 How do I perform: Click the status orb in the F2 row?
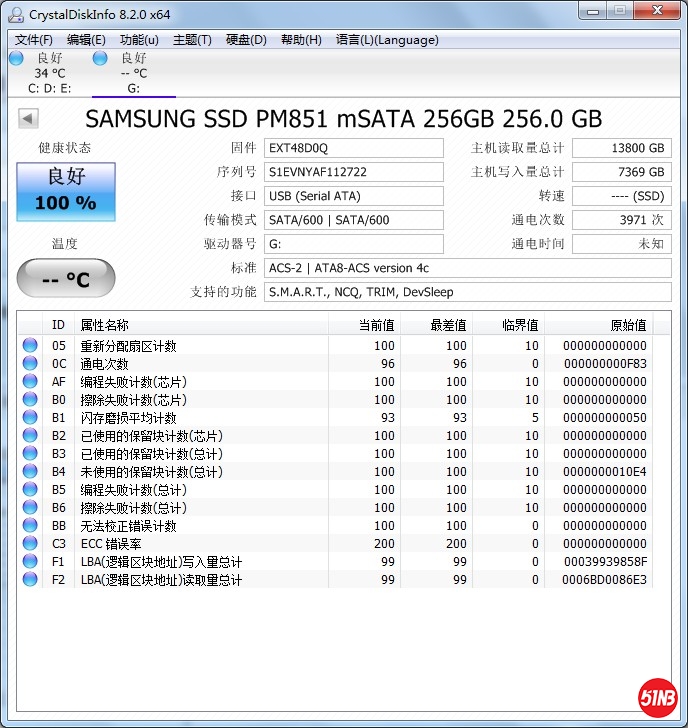tap(30, 580)
